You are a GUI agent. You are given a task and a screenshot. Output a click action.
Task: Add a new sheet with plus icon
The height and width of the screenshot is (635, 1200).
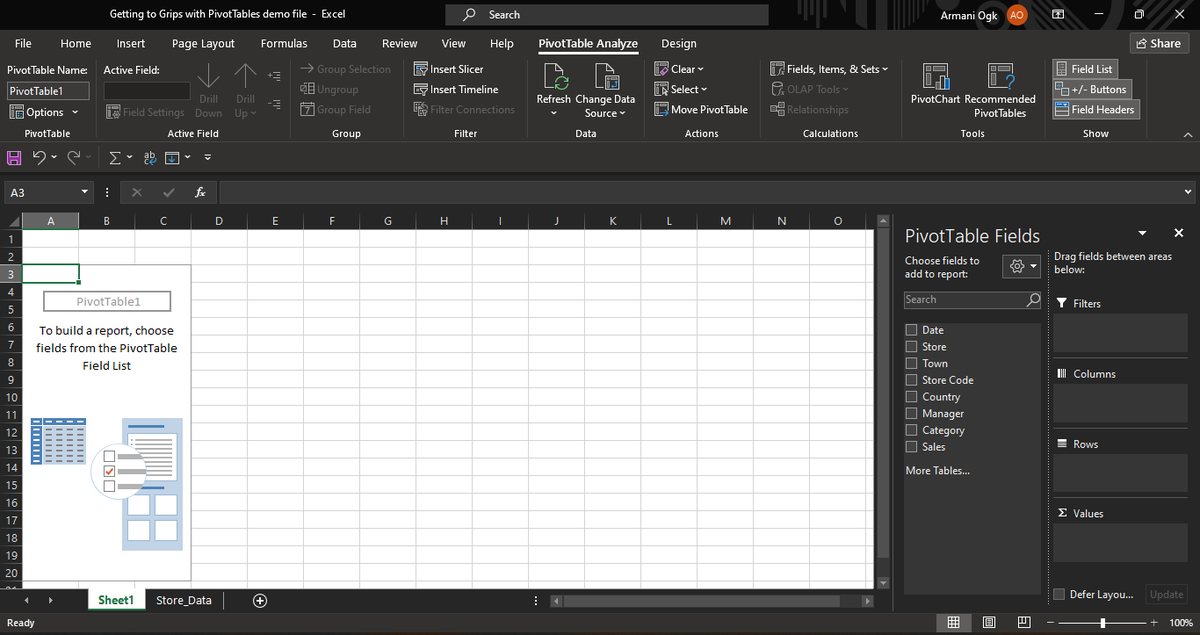pos(260,600)
